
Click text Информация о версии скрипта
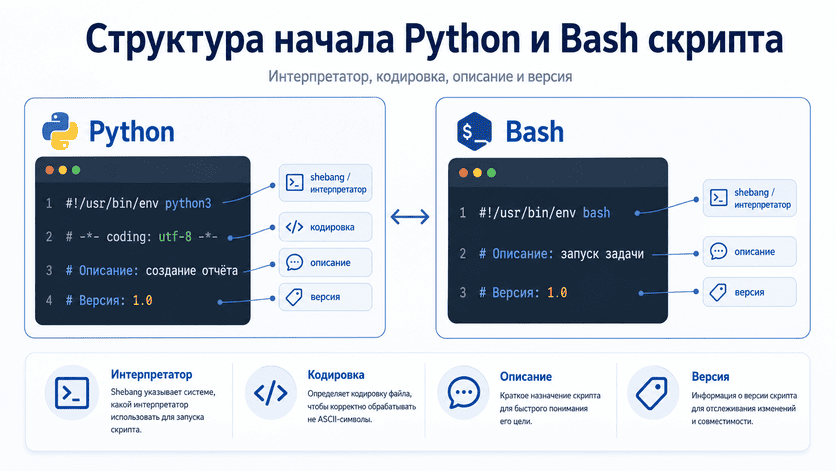pos(744,396)
